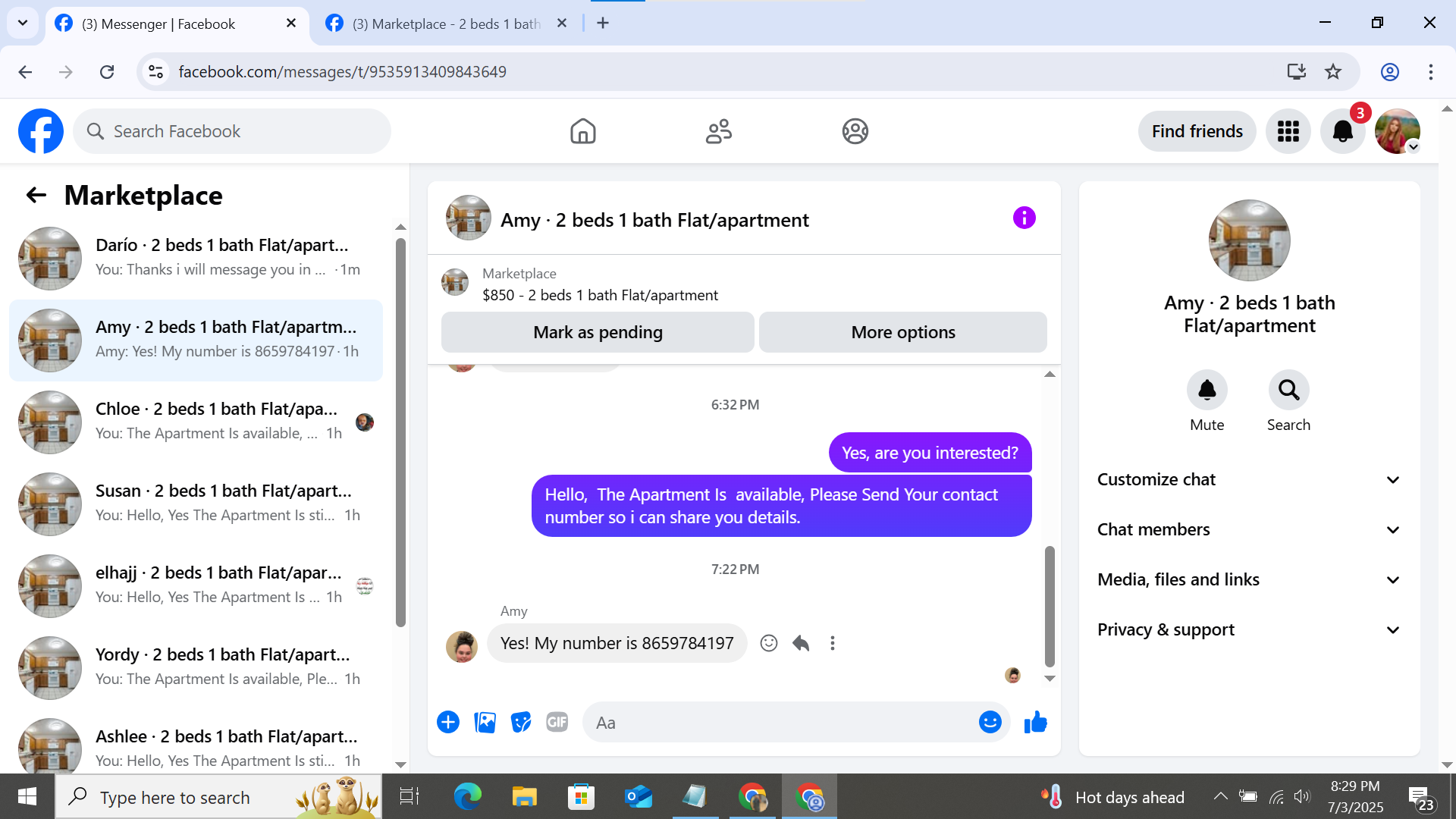Click the More options button
Image resolution: width=1456 pixels, height=819 pixels.
(902, 333)
